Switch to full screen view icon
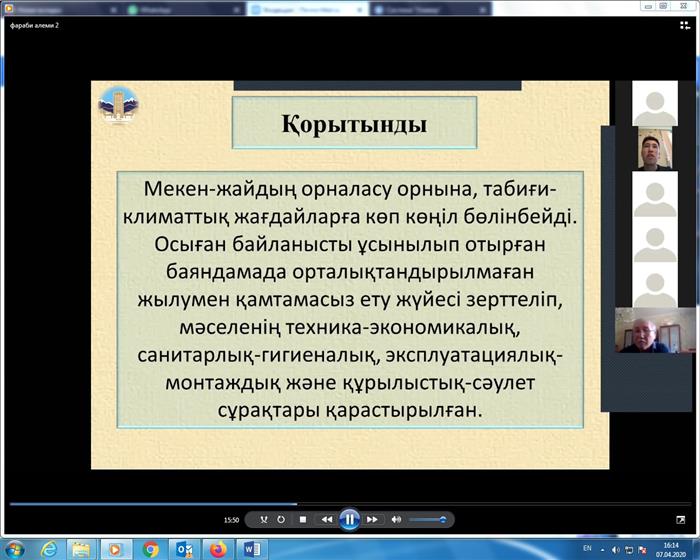Image resolution: width=700 pixels, height=560 pixels. [683, 520]
